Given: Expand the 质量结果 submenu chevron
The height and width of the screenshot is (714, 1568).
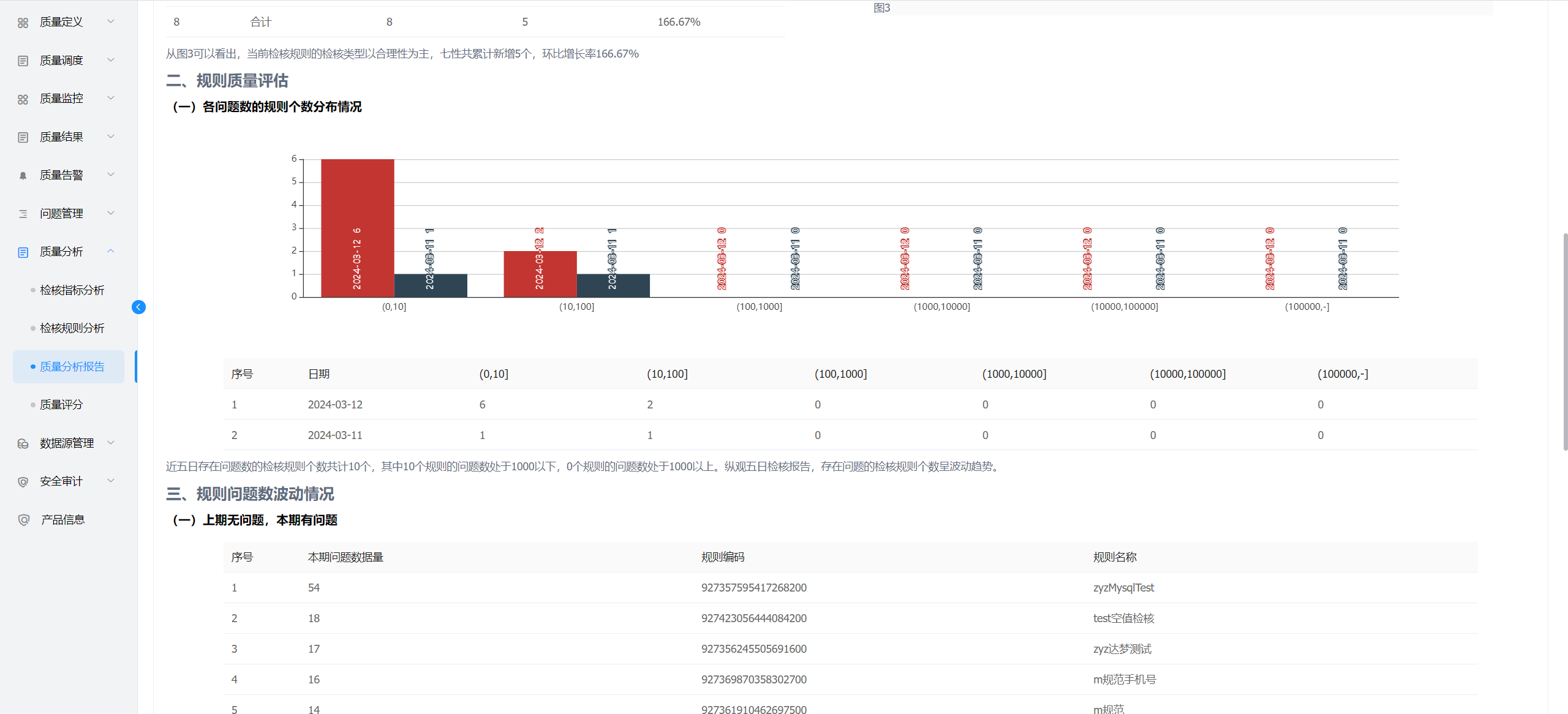Looking at the screenshot, I should click(x=111, y=137).
